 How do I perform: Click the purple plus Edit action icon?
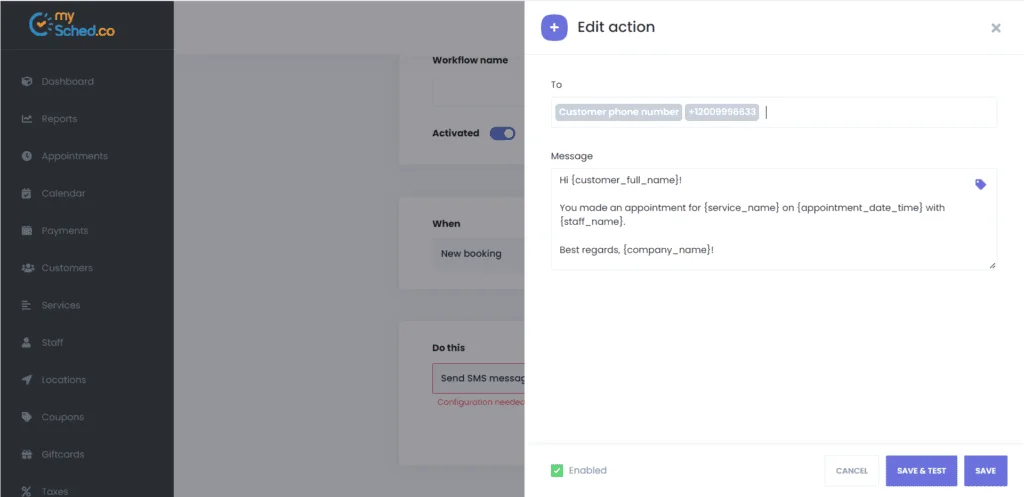point(554,27)
